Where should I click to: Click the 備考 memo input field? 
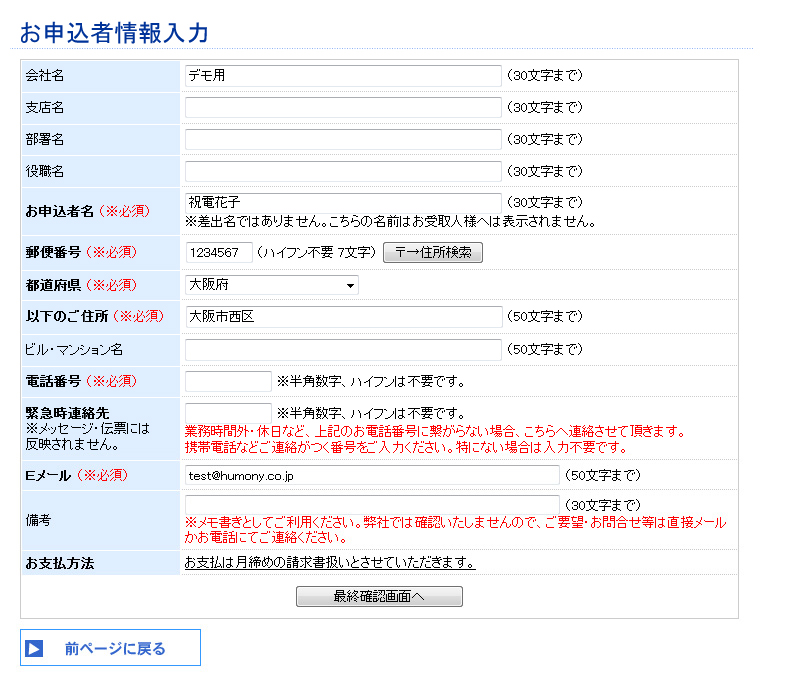point(372,504)
